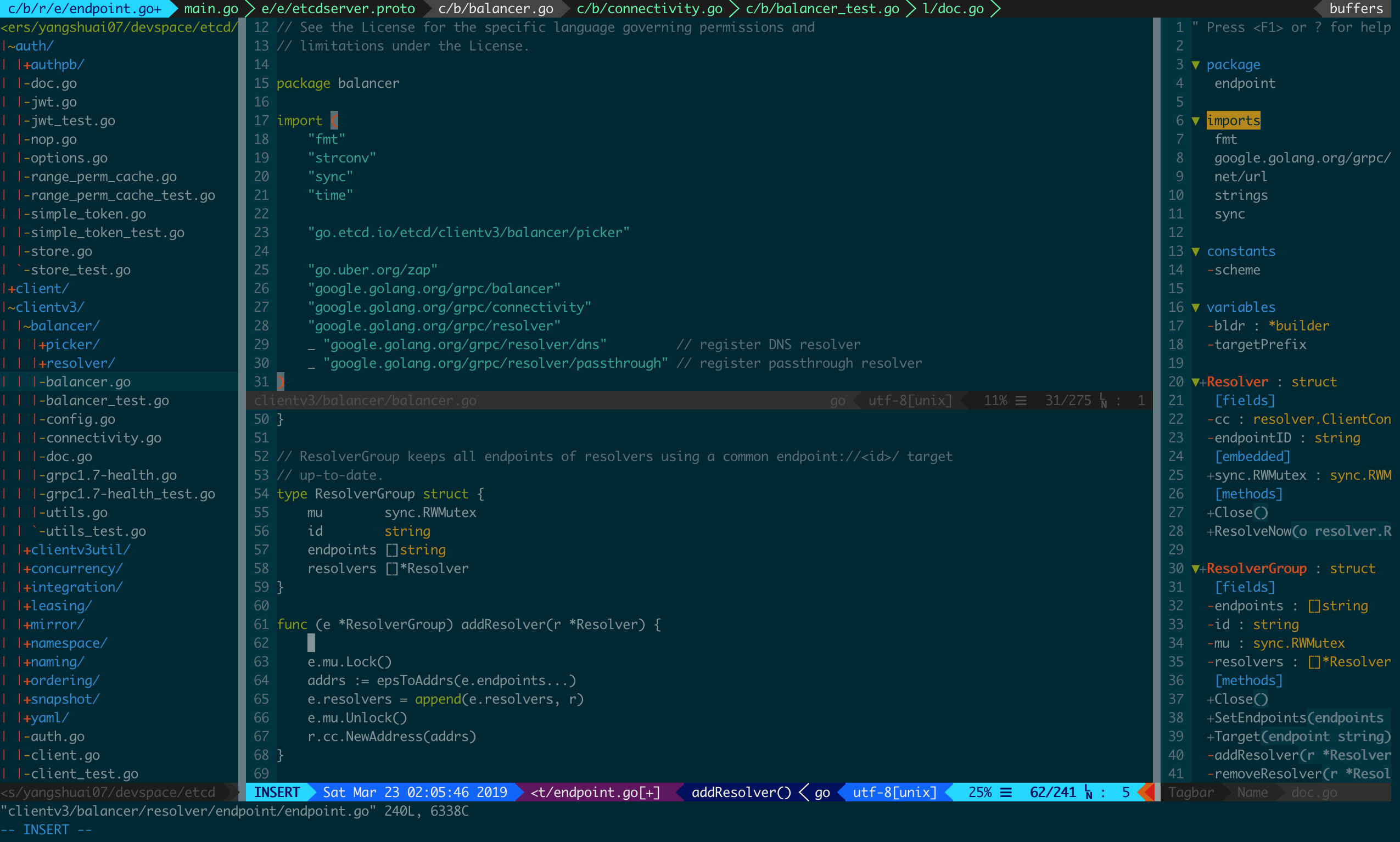The width and height of the screenshot is (1400, 842).
Task: Collapse the constants section triangle in Tagbar
Action: 1195,252
